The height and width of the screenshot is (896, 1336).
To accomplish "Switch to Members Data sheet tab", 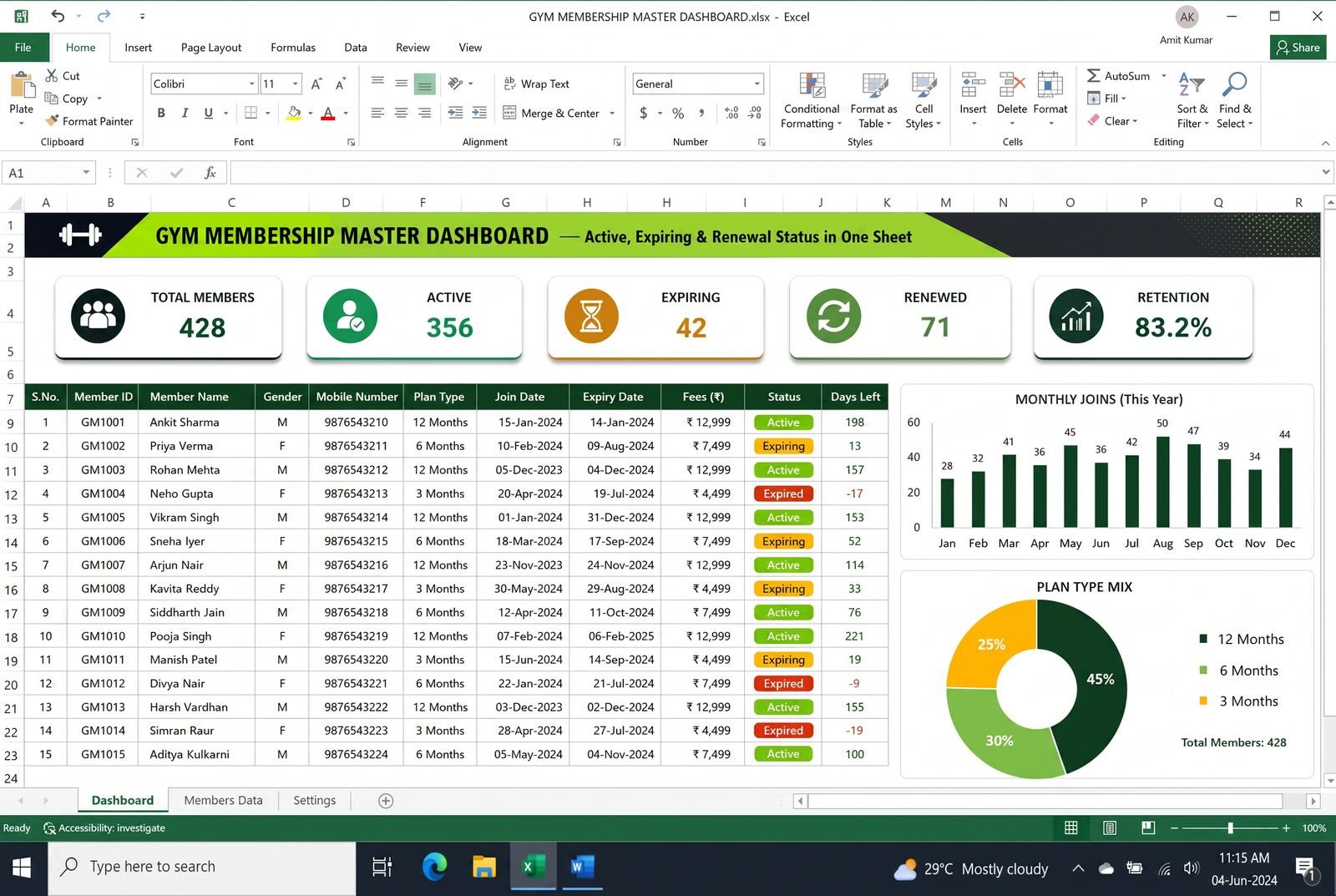I will coord(223,800).
